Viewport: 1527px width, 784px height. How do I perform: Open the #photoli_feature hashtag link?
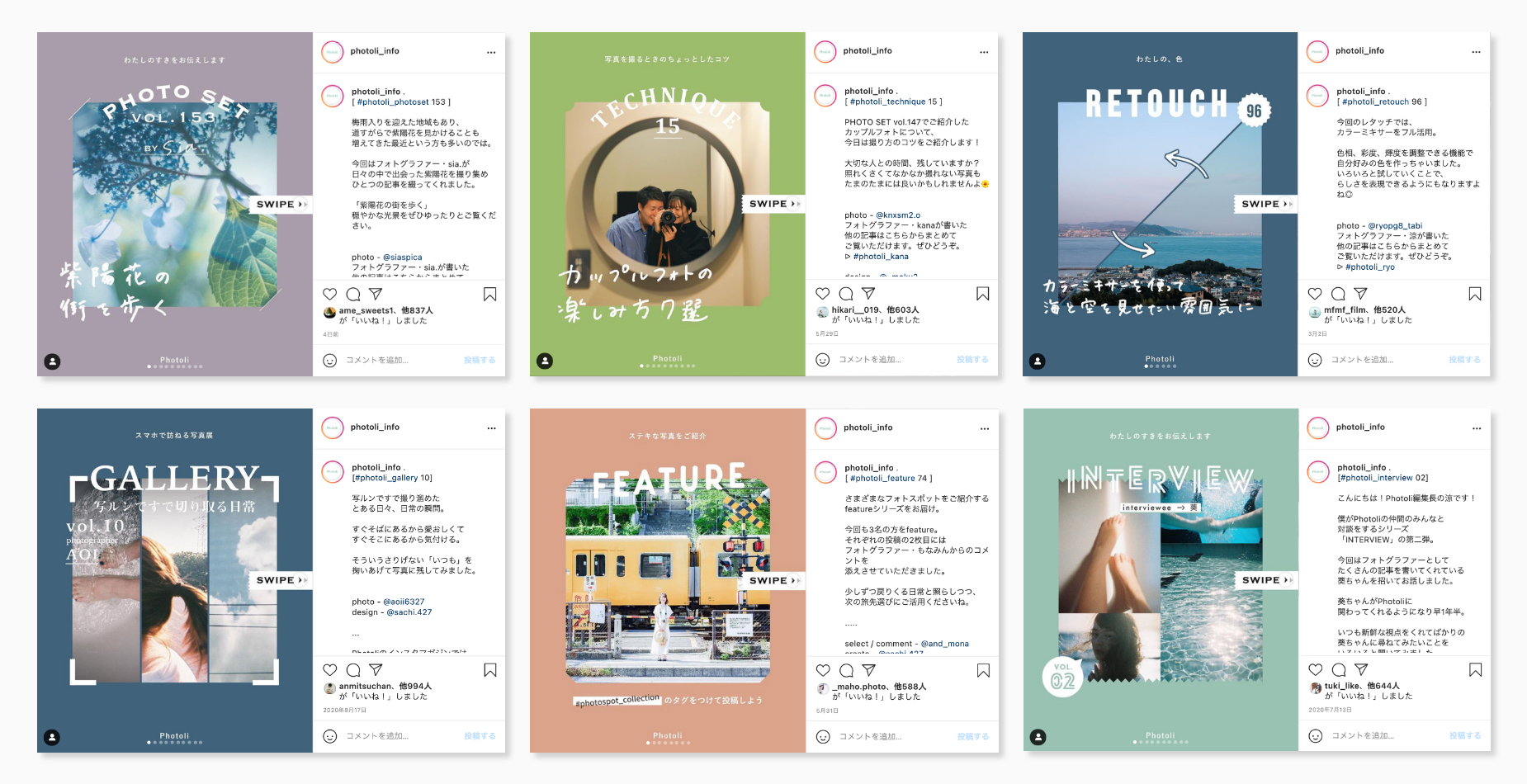click(x=882, y=479)
